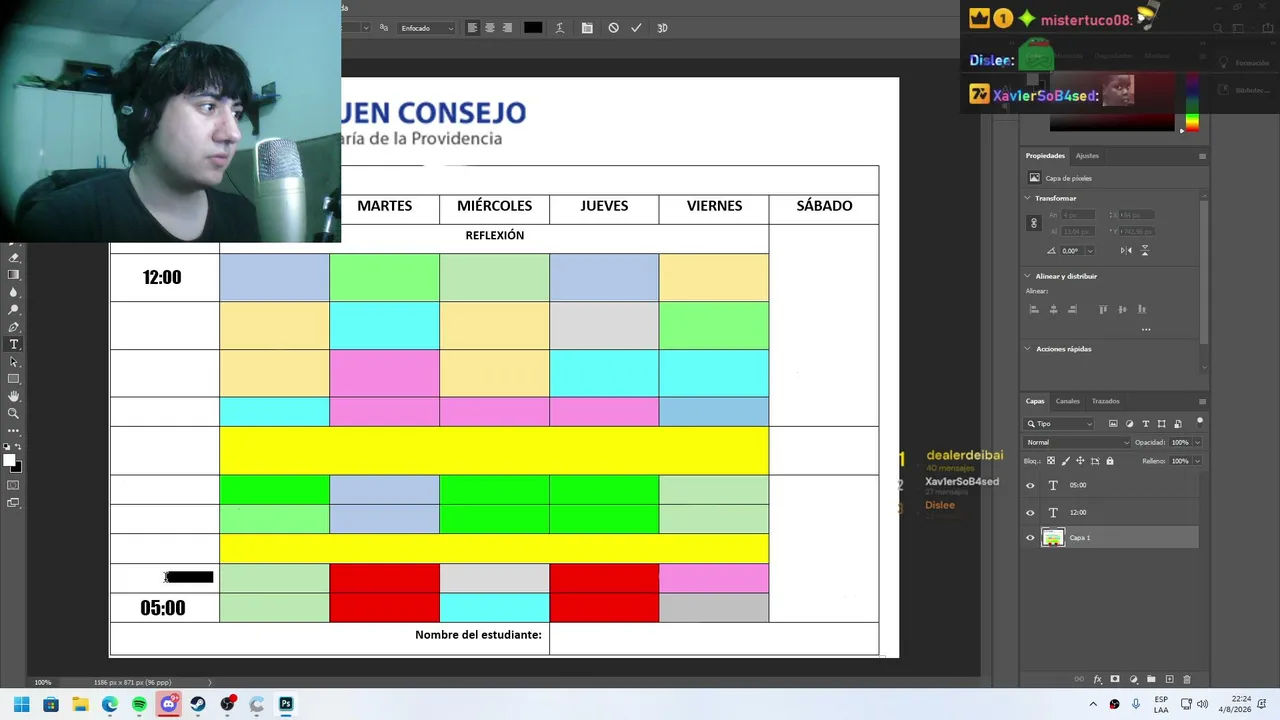Lock transparent pixels

(x=1050, y=461)
